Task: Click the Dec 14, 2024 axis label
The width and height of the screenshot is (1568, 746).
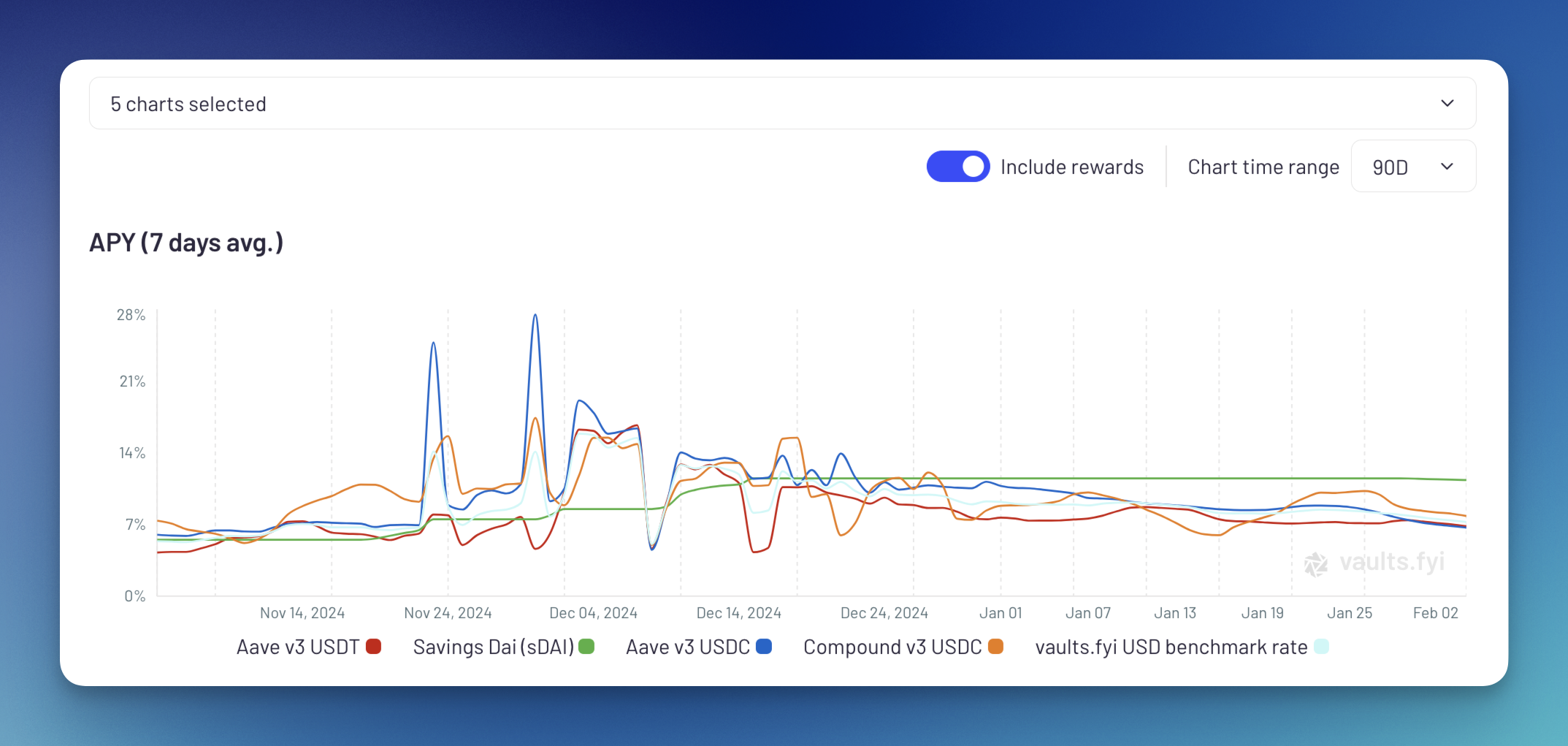Action: (x=738, y=613)
